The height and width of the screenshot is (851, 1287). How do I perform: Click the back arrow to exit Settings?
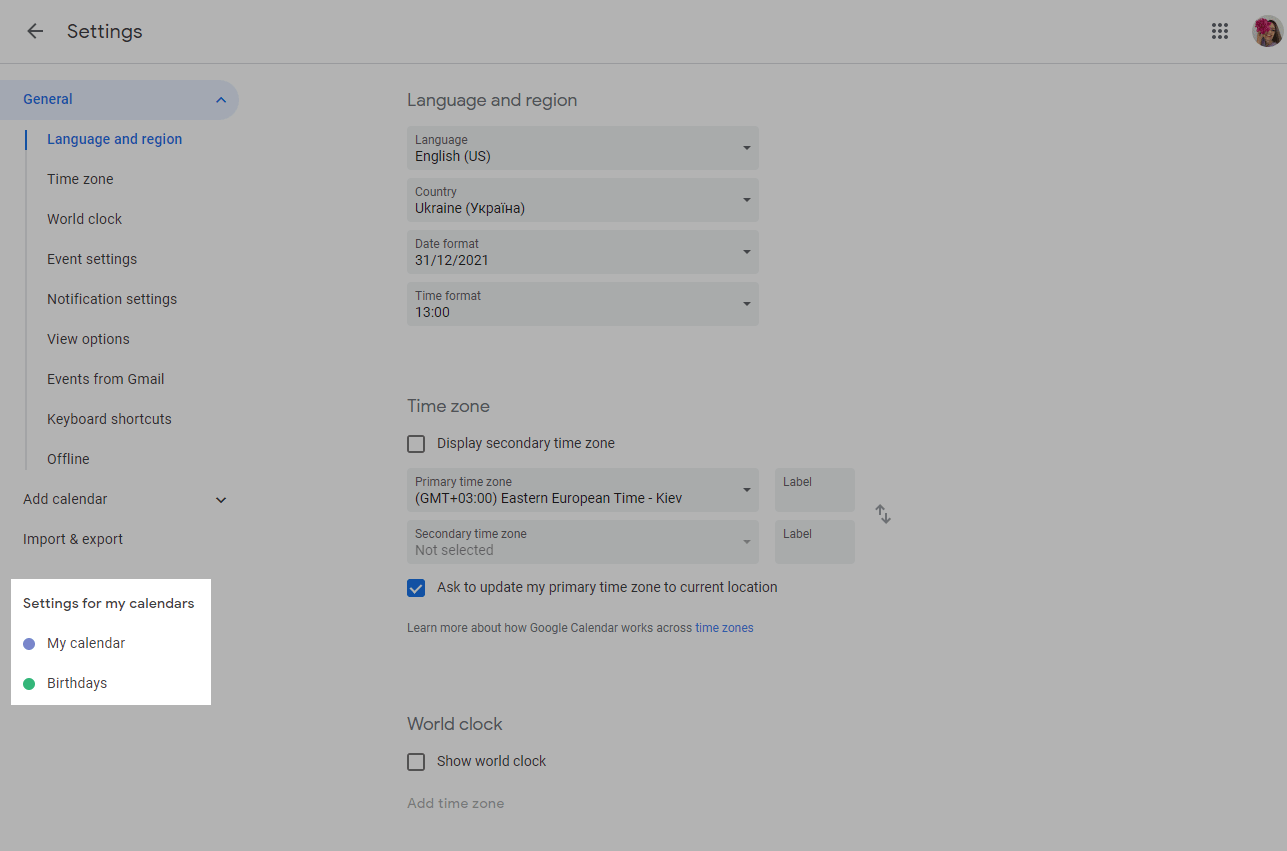(x=35, y=31)
